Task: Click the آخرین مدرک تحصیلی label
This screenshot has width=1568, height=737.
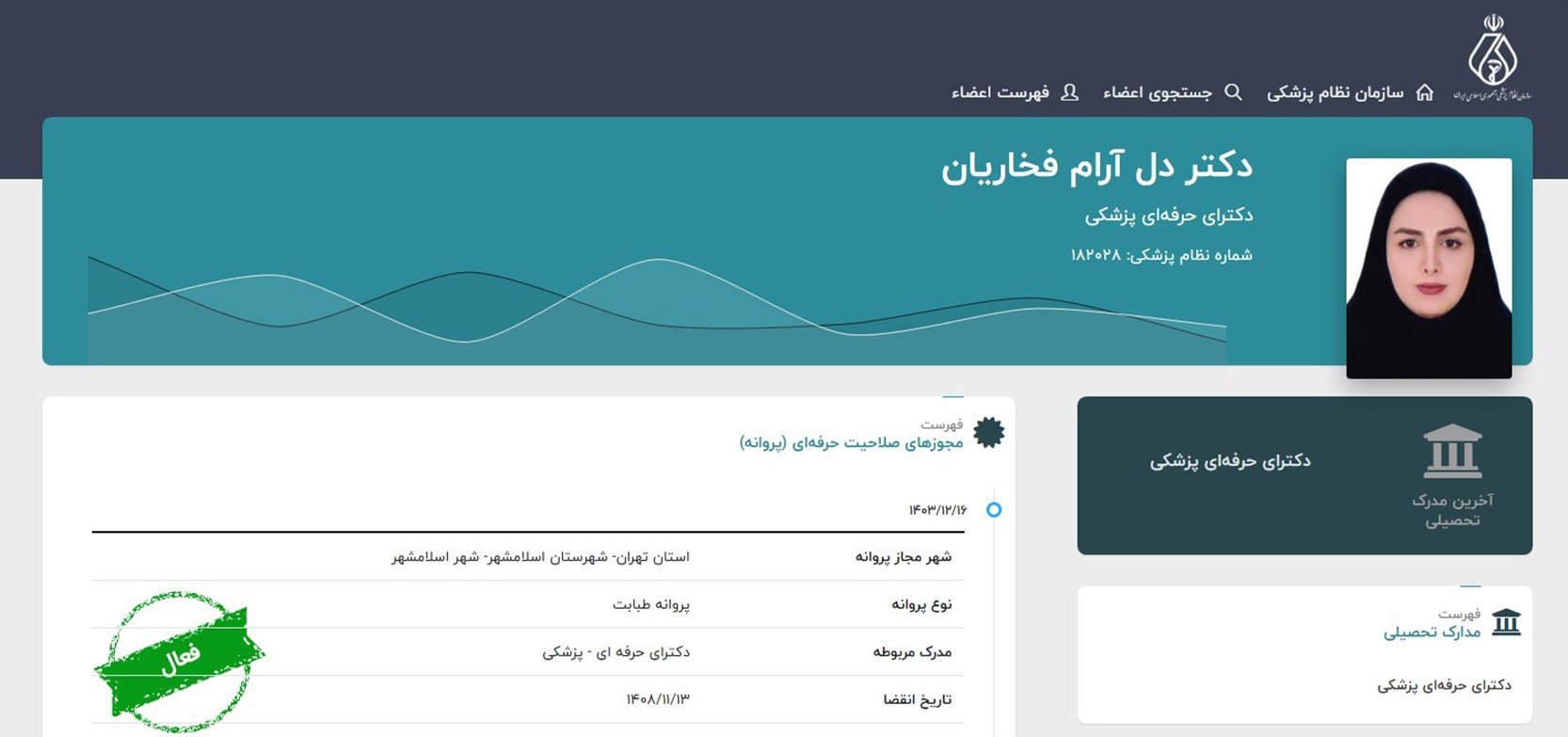Action: (1452, 510)
